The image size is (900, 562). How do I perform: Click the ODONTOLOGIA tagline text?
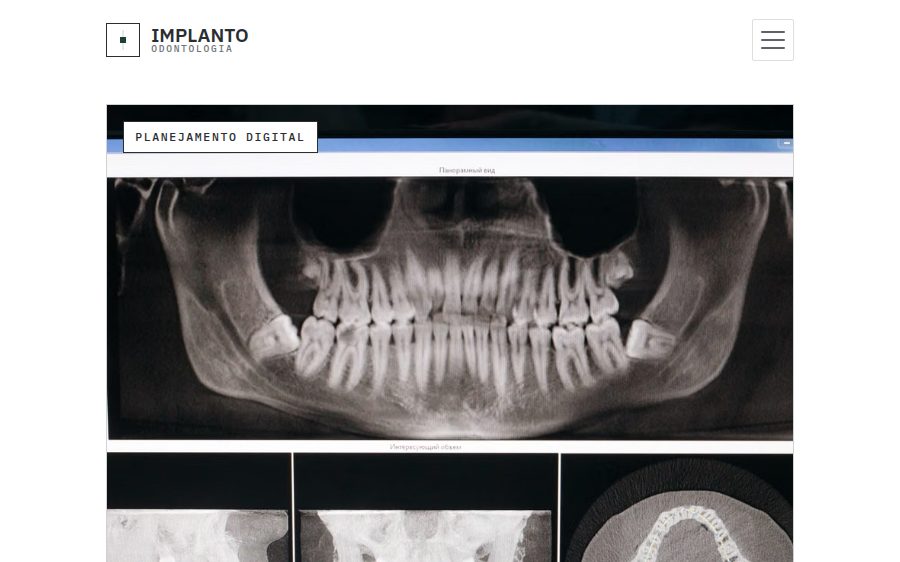(x=192, y=49)
